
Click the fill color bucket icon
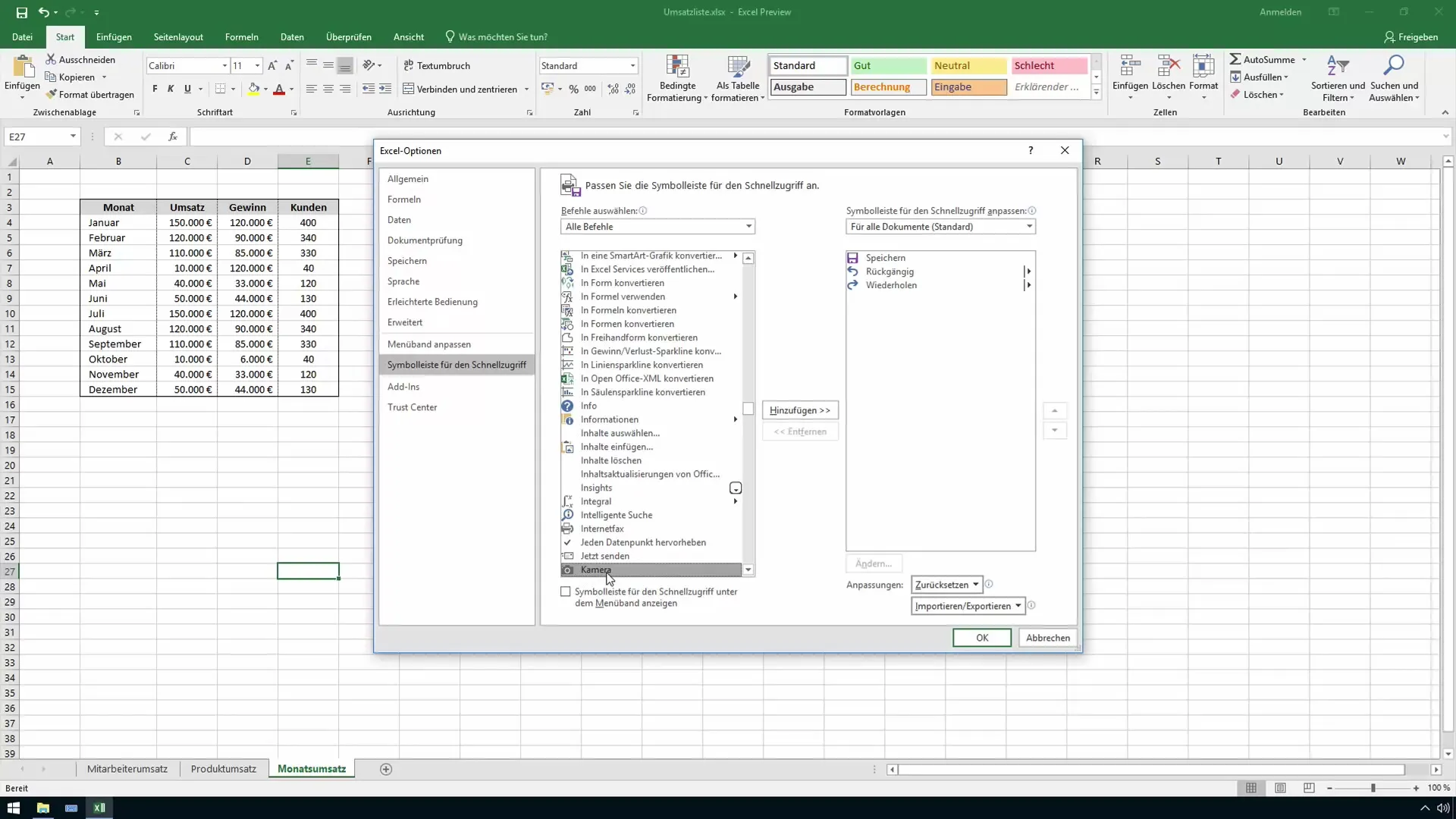click(254, 89)
